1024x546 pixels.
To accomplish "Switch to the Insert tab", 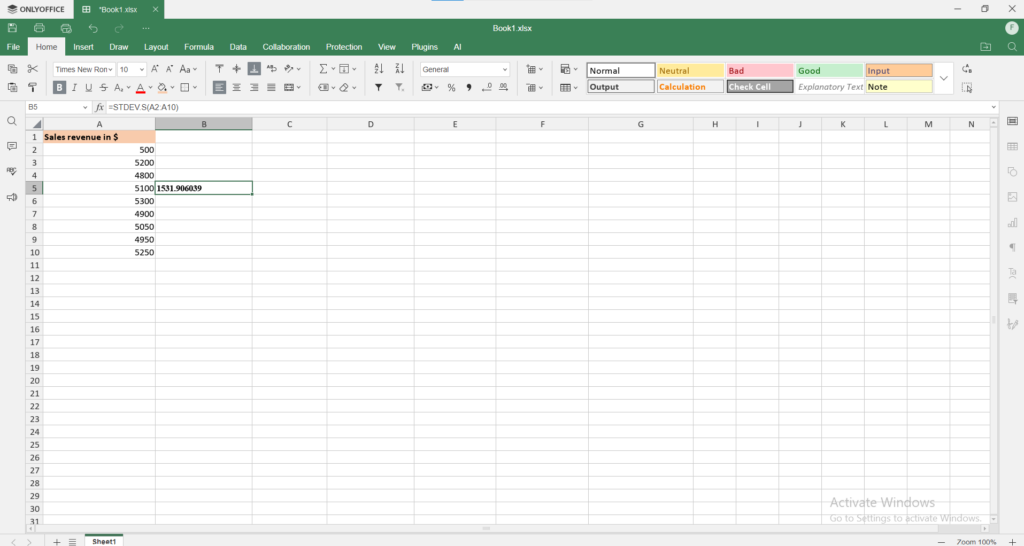I will (x=83, y=47).
